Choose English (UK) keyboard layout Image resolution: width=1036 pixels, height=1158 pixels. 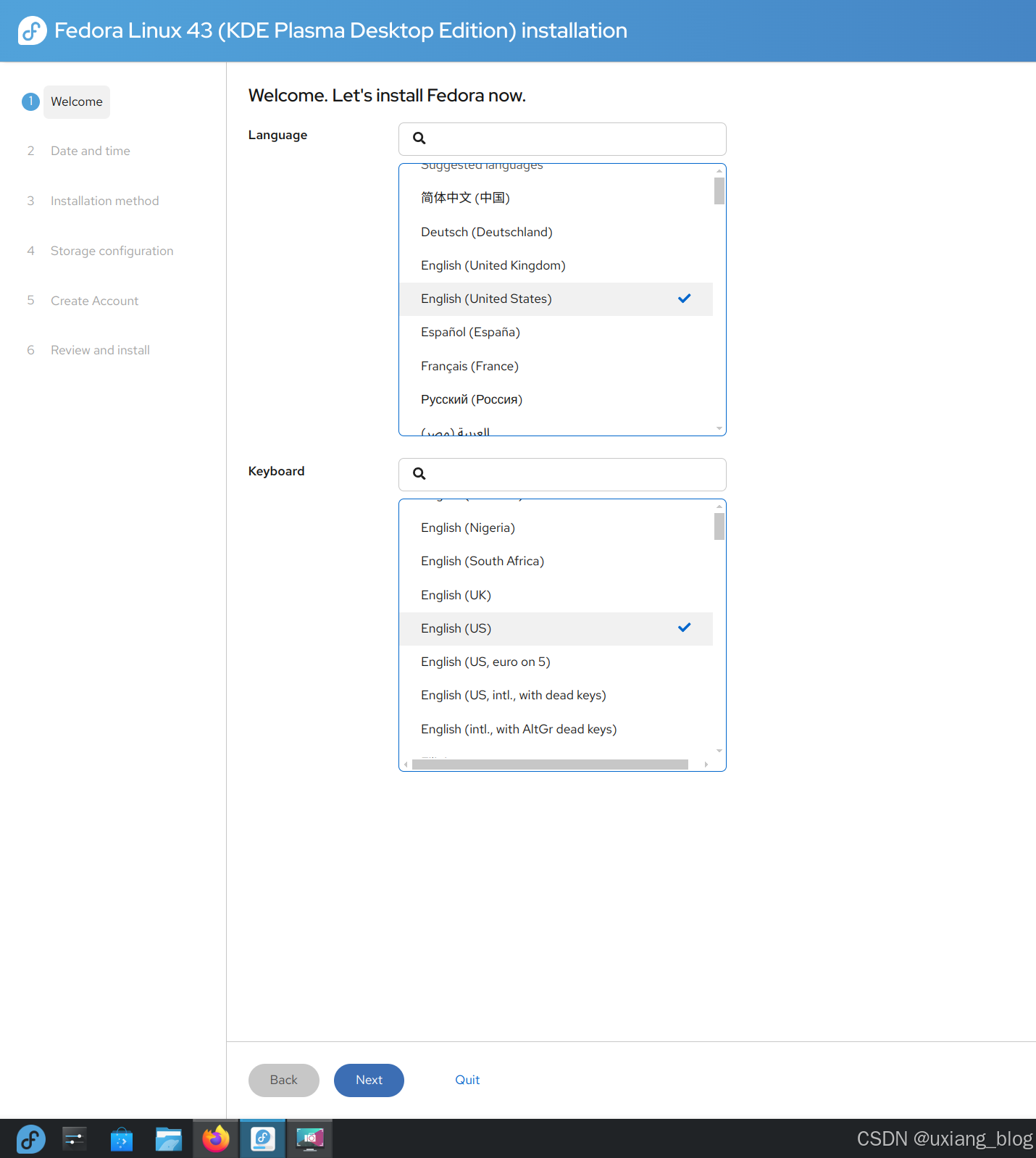[x=556, y=595]
